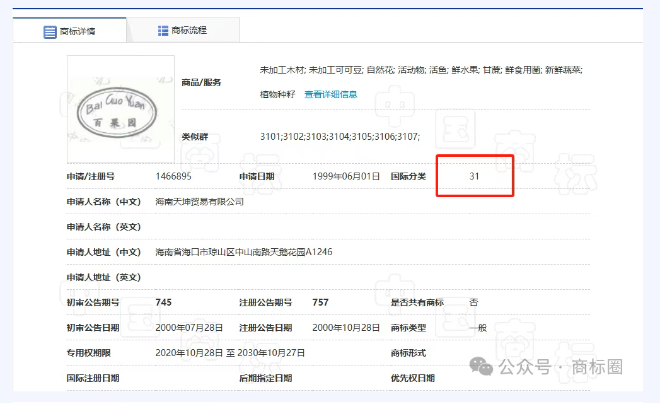The height and width of the screenshot is (403, 660).
Task: Click registration announcement issue number 757
Action: pos(320,302)
